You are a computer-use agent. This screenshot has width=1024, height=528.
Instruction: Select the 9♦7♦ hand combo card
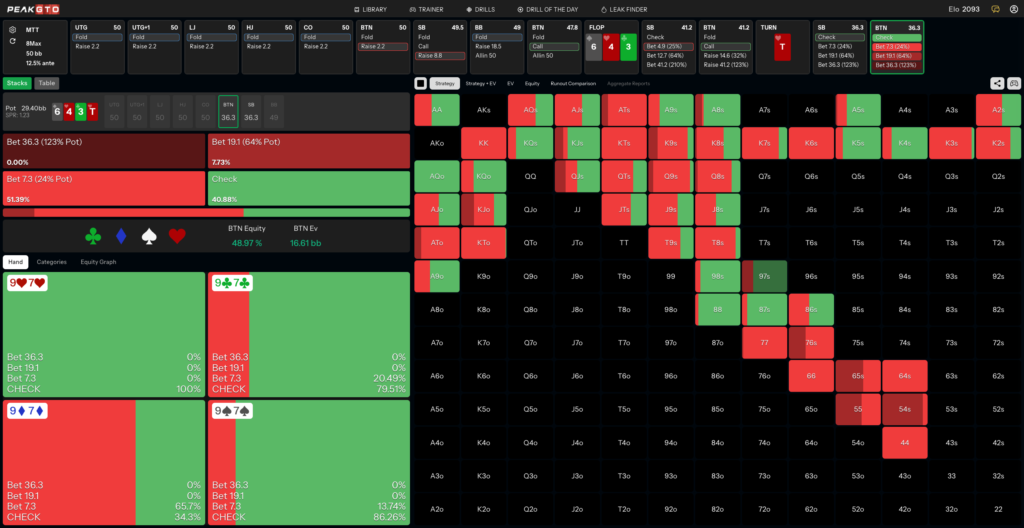tap(104, 462)
